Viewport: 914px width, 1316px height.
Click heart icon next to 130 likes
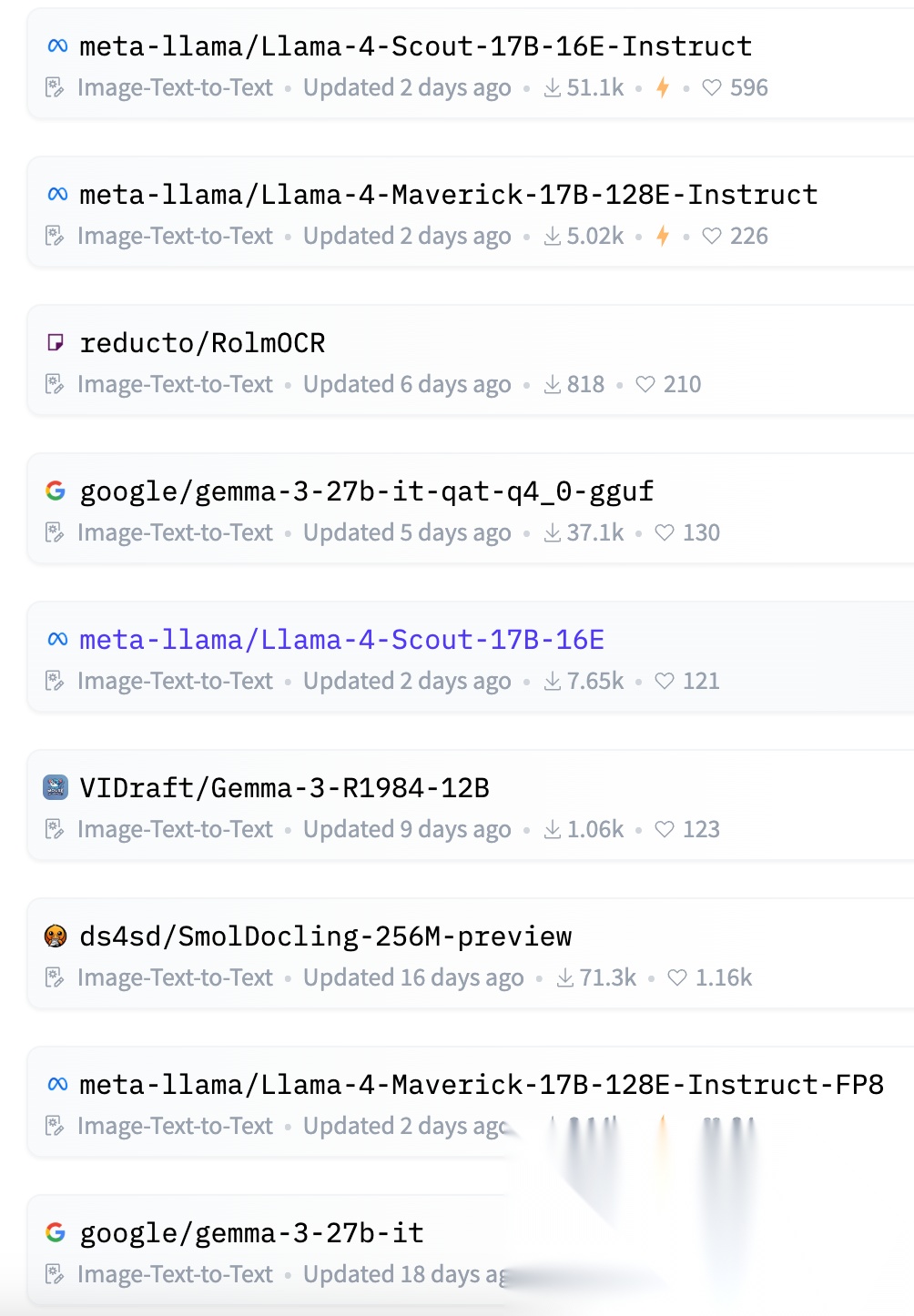665,533
